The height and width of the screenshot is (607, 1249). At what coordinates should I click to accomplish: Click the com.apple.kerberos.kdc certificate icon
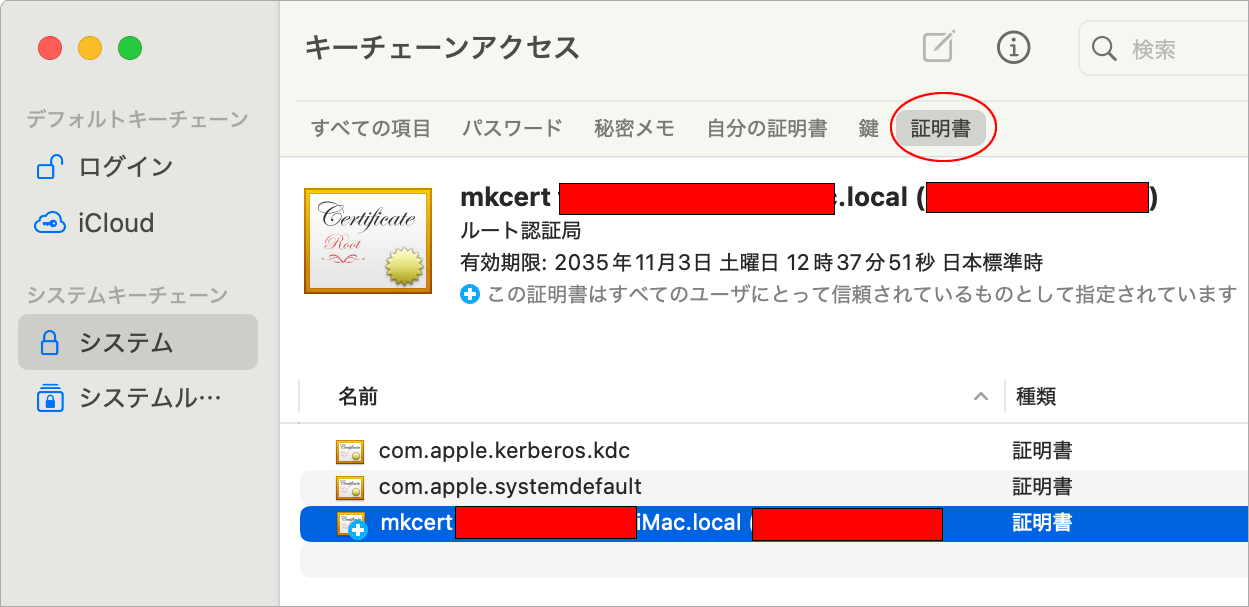click(x=350, y=452)
